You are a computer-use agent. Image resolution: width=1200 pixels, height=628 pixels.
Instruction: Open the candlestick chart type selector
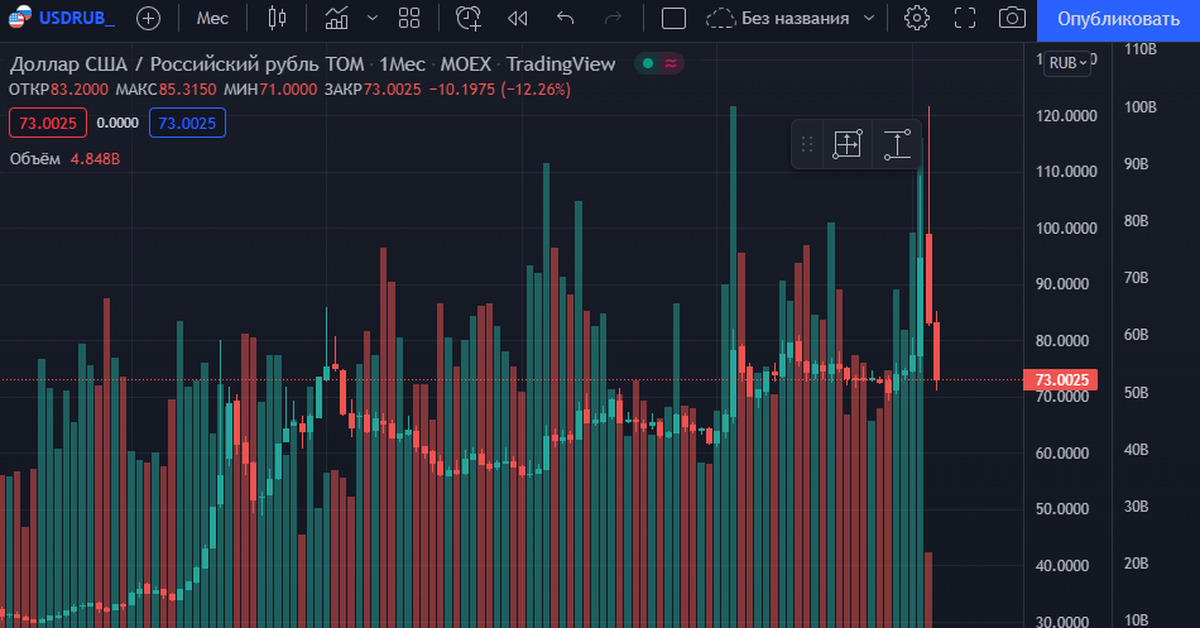277,18
